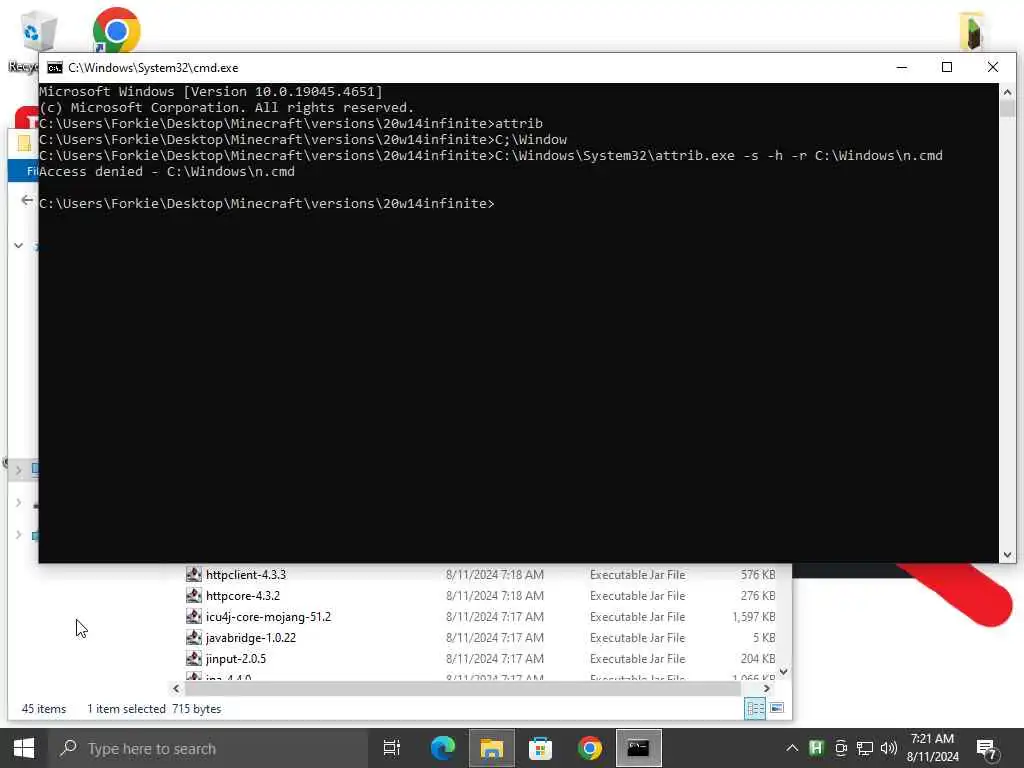1024x768 pixels.
Task: Minimize the cmd.exe window
Action: coord(901,67)
